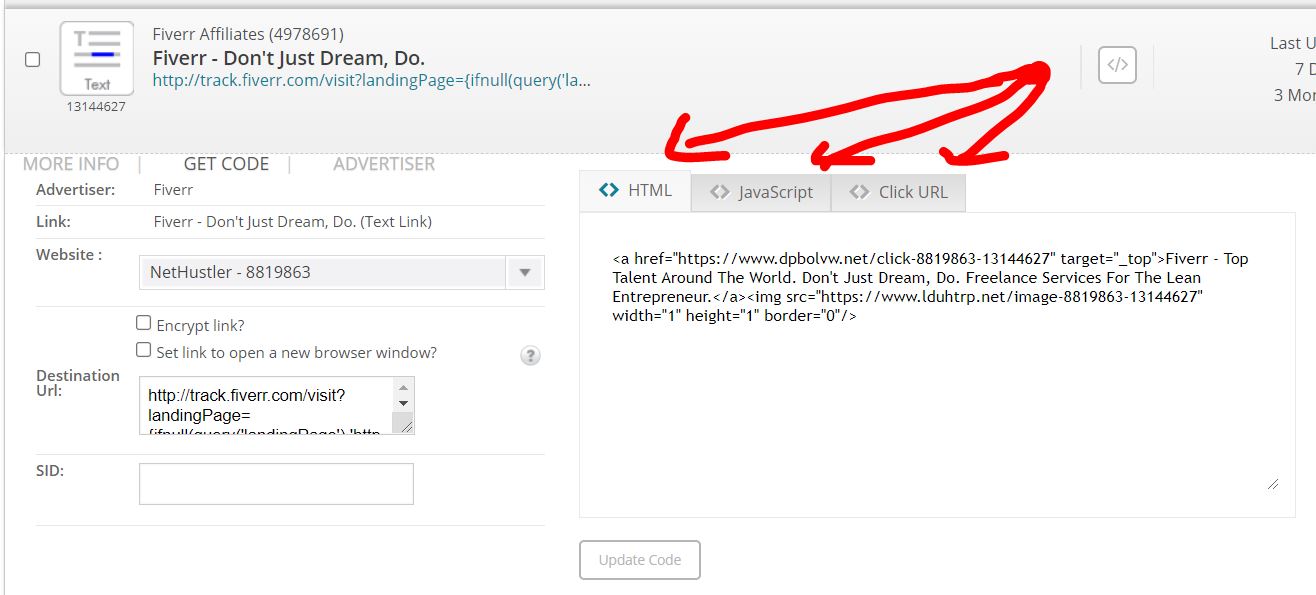Click the JavaScript tab code icon
This screenshot has height=595, width=1316.
(720, 192)
